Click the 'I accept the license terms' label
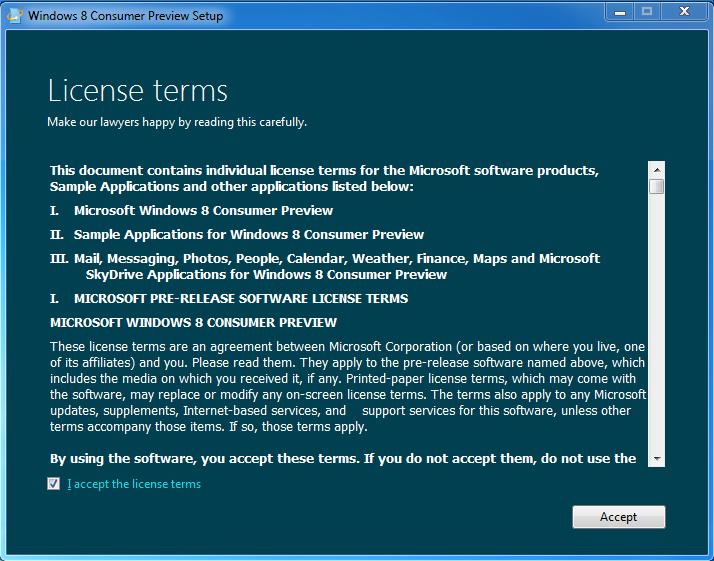The height and width of the screenshot is (561, 714). [x=134, y=484]
